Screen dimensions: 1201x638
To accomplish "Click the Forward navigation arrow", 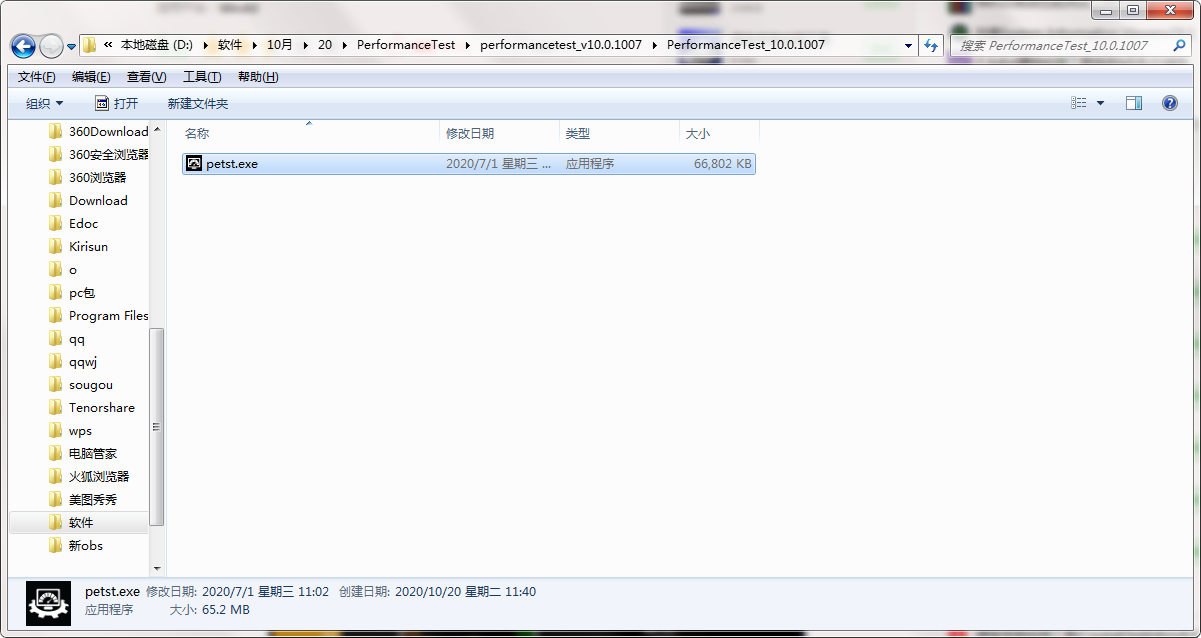I will point(51,46).
